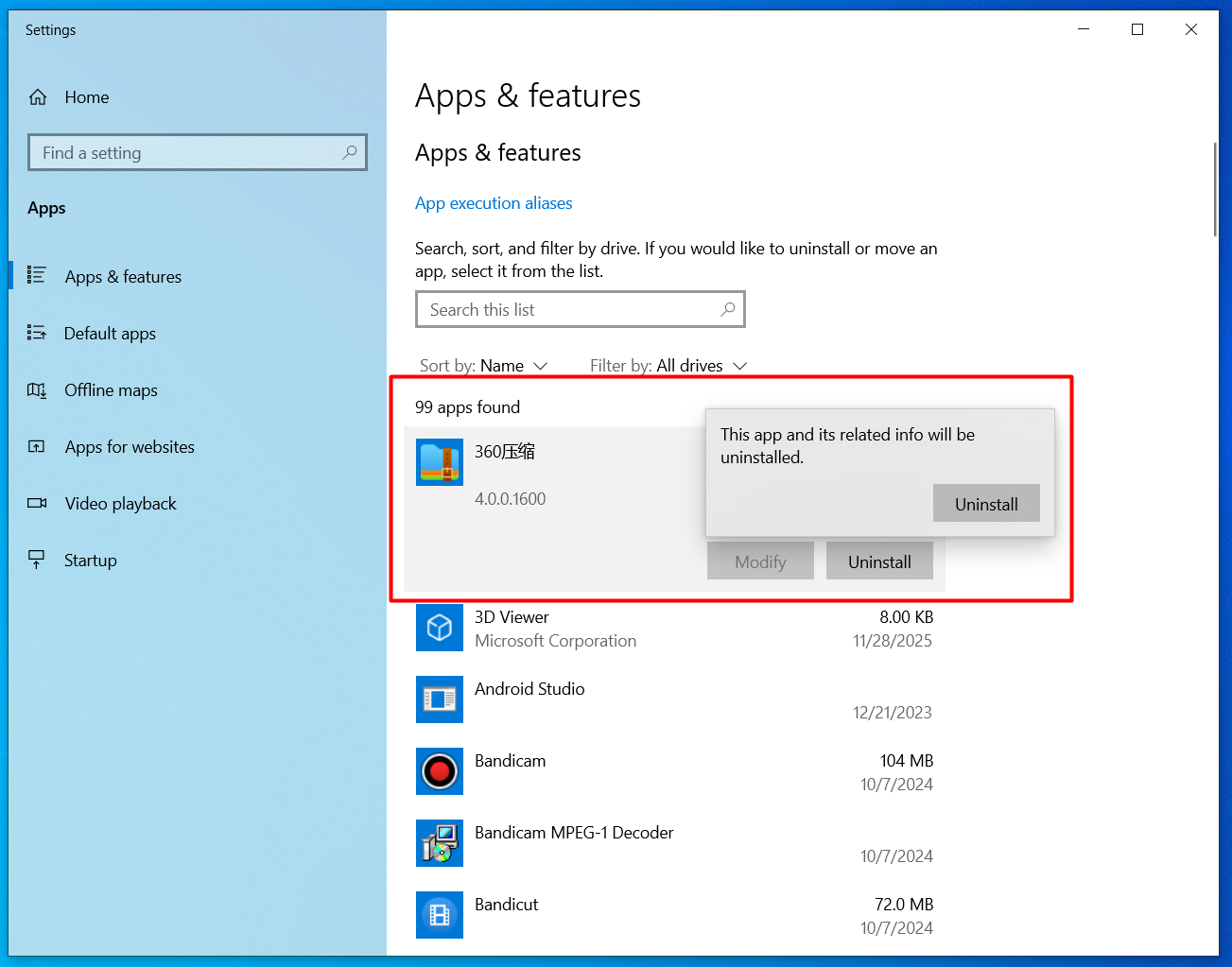Select Bandicam MPEG-1 Decoder name text

(574, 833)
